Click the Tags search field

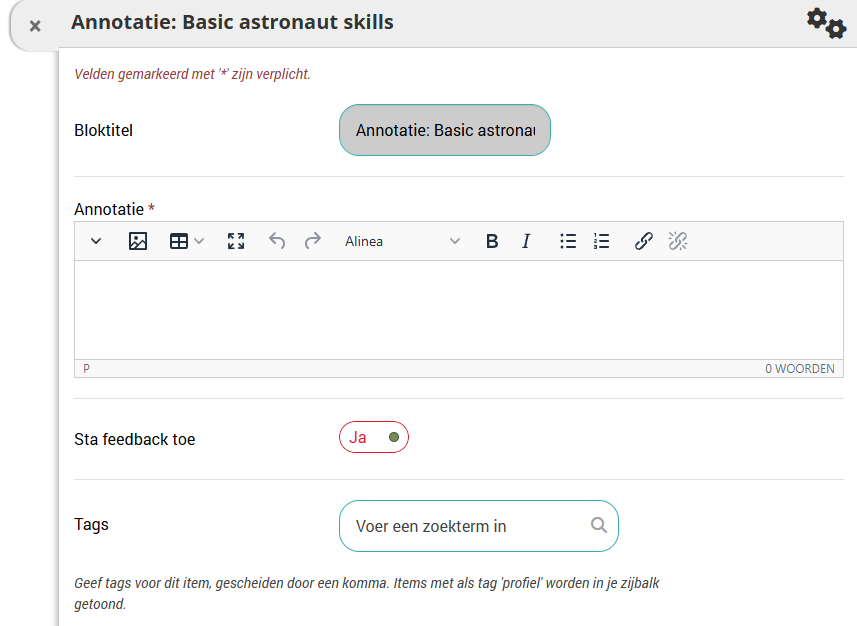point(470,526)
